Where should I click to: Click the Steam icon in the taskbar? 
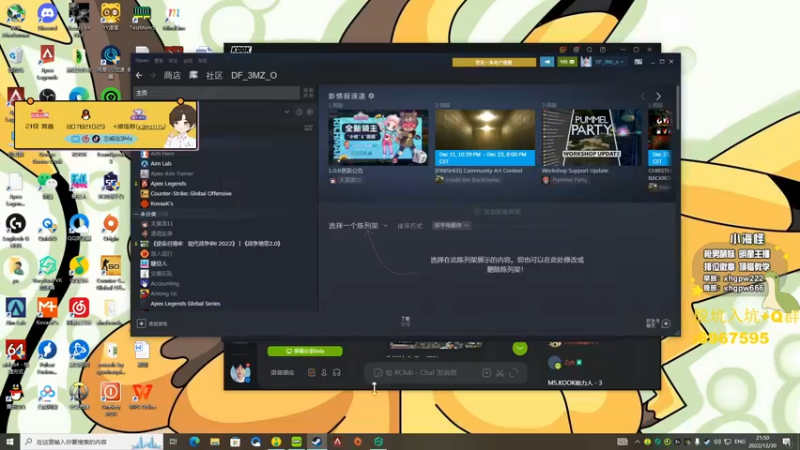click(317, 442)
